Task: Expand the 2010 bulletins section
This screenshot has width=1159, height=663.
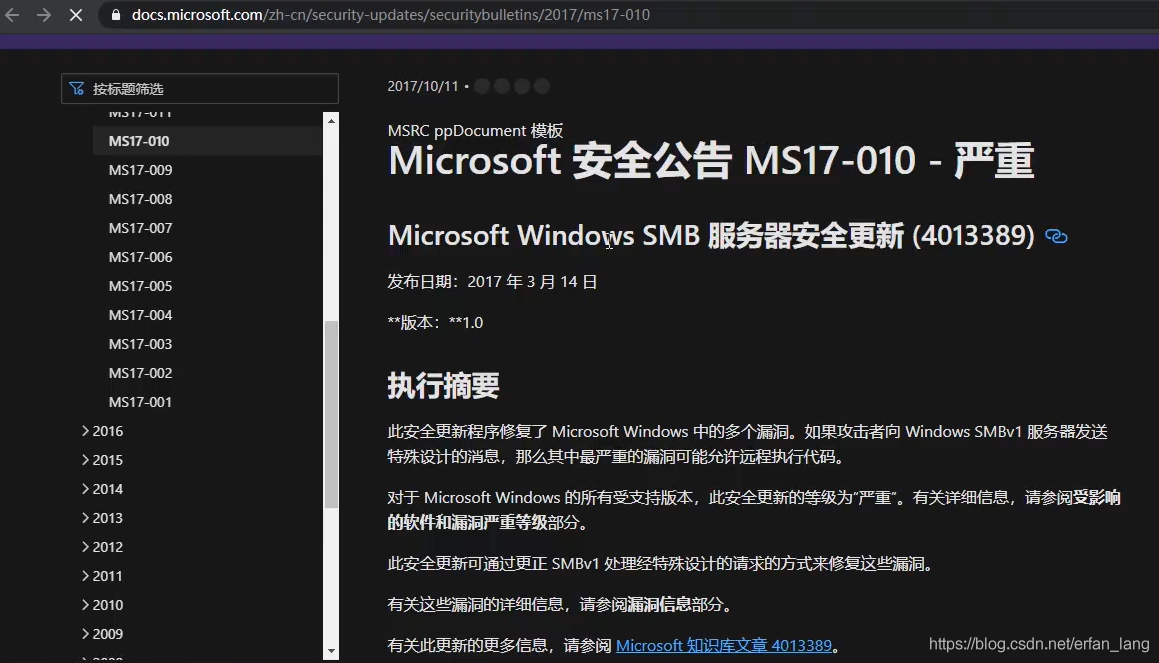Action: point(102,605)
